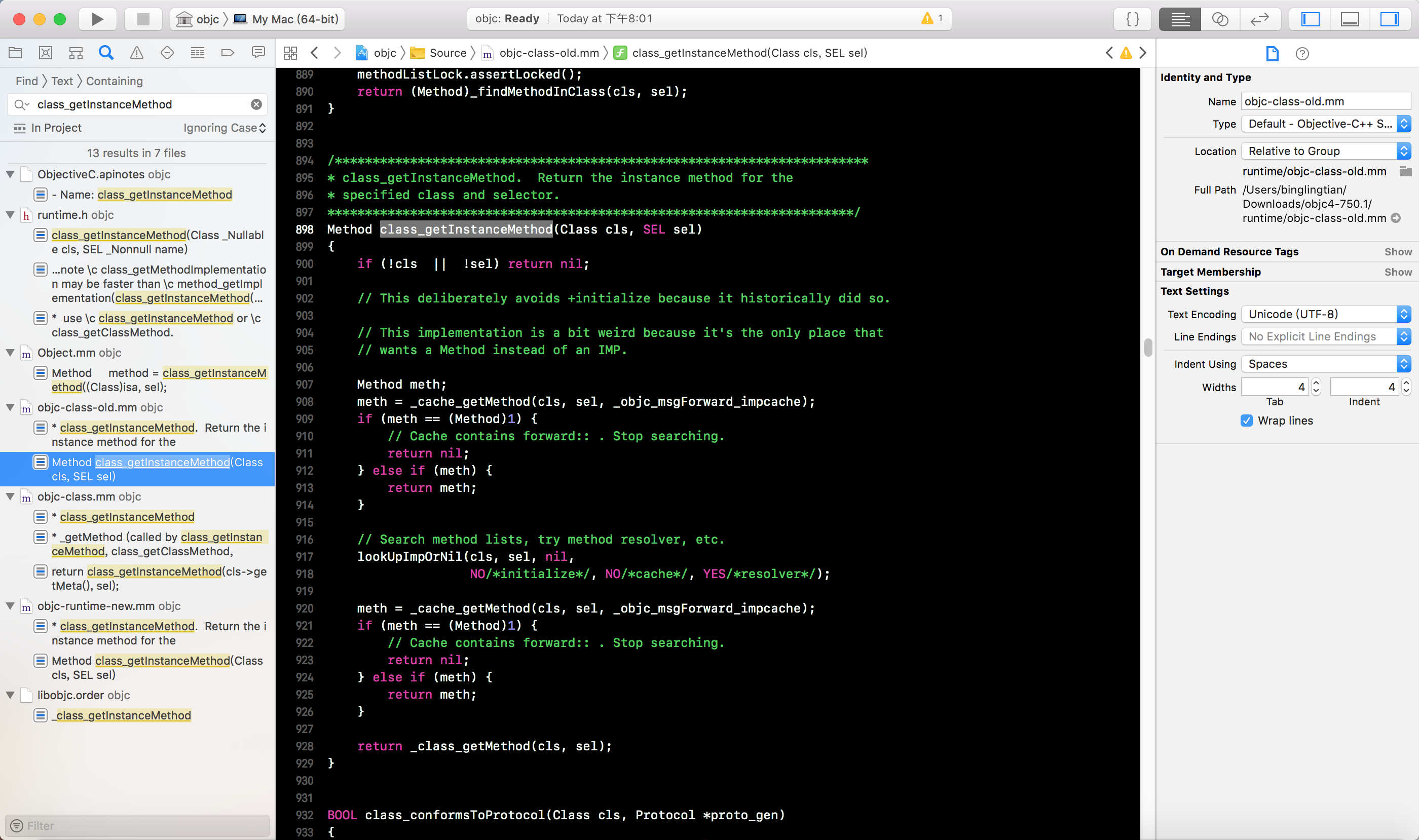This screenshot has height=840, width=1419.
Task: Open the Issue navigator warning icon
Action: tap(136, 53)
